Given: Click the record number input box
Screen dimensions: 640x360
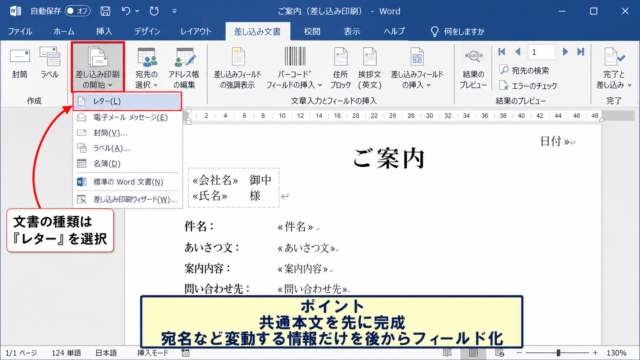Looking at the screenshot, I should (542, 52).
